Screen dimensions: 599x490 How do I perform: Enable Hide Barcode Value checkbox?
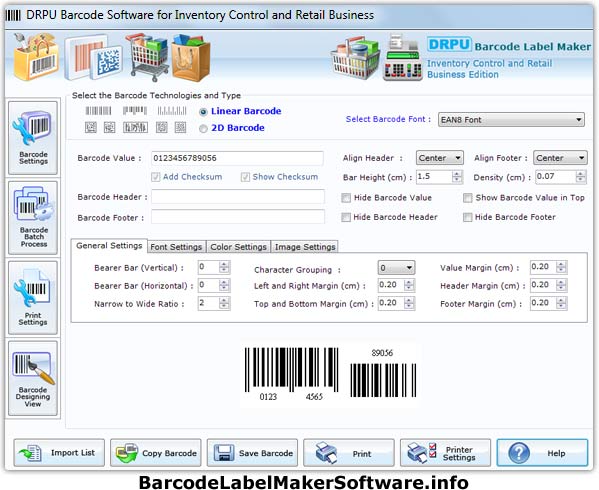[346, 198]
